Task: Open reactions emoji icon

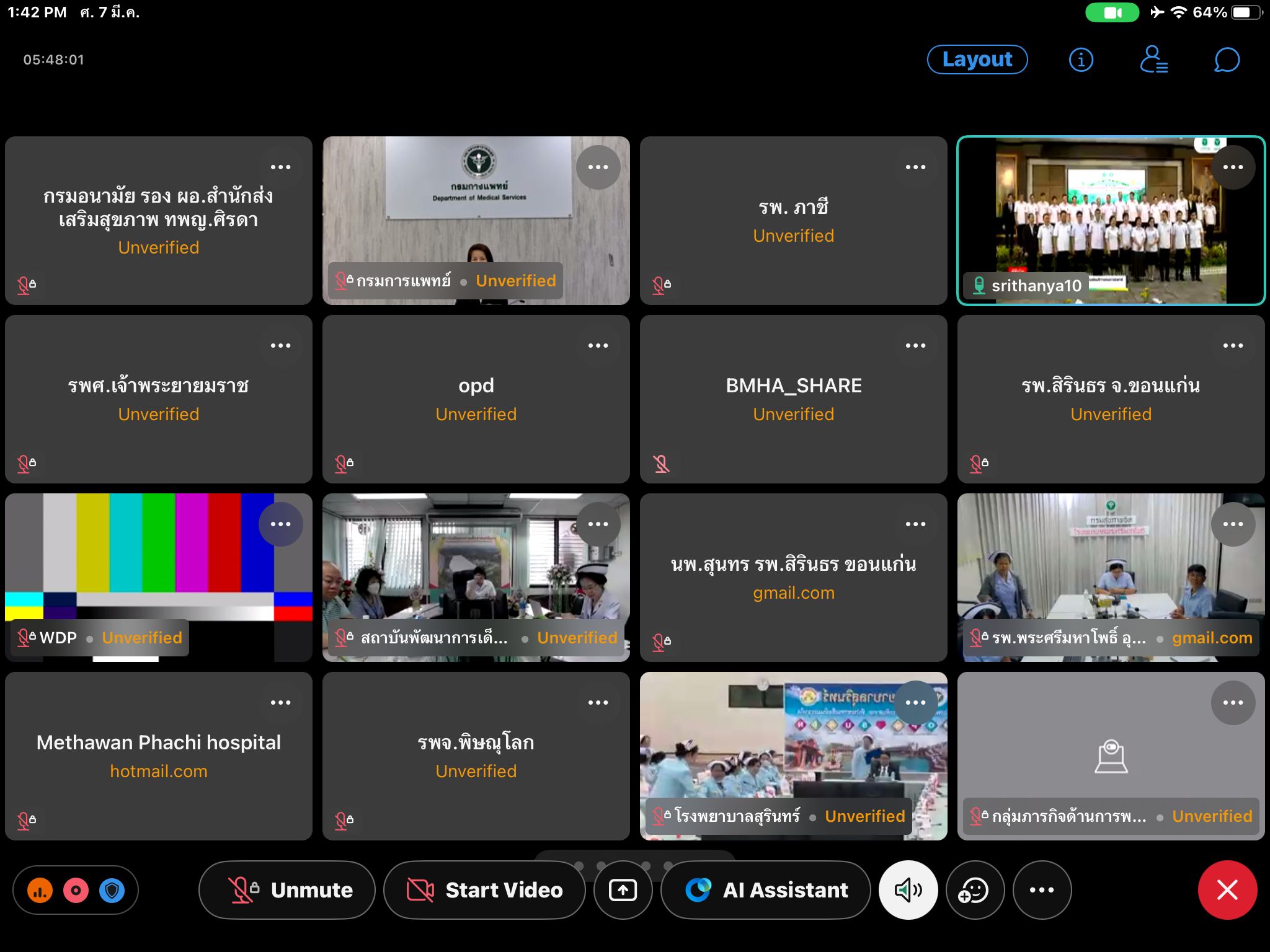Action: tap(974, 890)
